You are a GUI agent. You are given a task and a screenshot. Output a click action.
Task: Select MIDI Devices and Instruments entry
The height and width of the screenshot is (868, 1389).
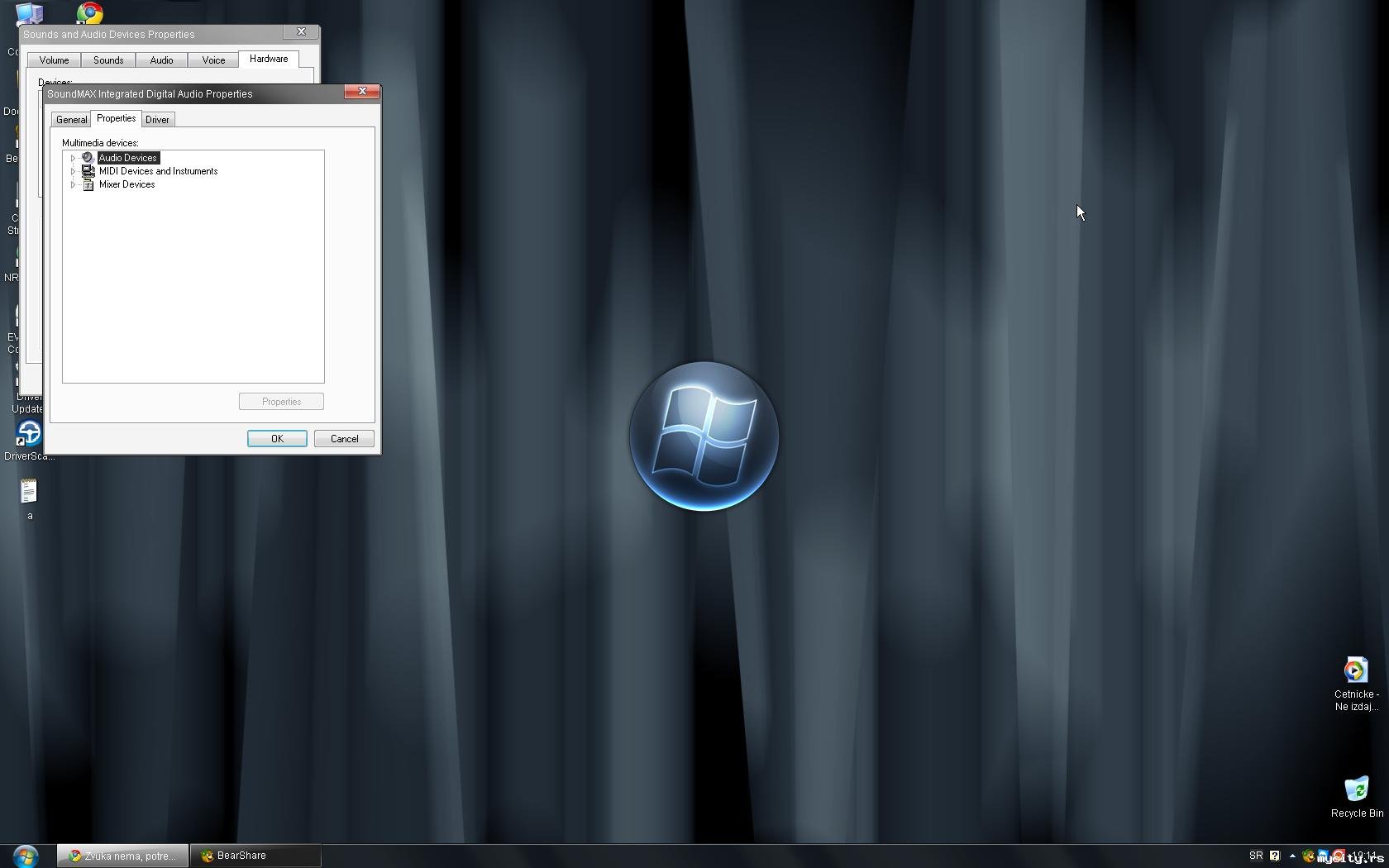[158, 171]
